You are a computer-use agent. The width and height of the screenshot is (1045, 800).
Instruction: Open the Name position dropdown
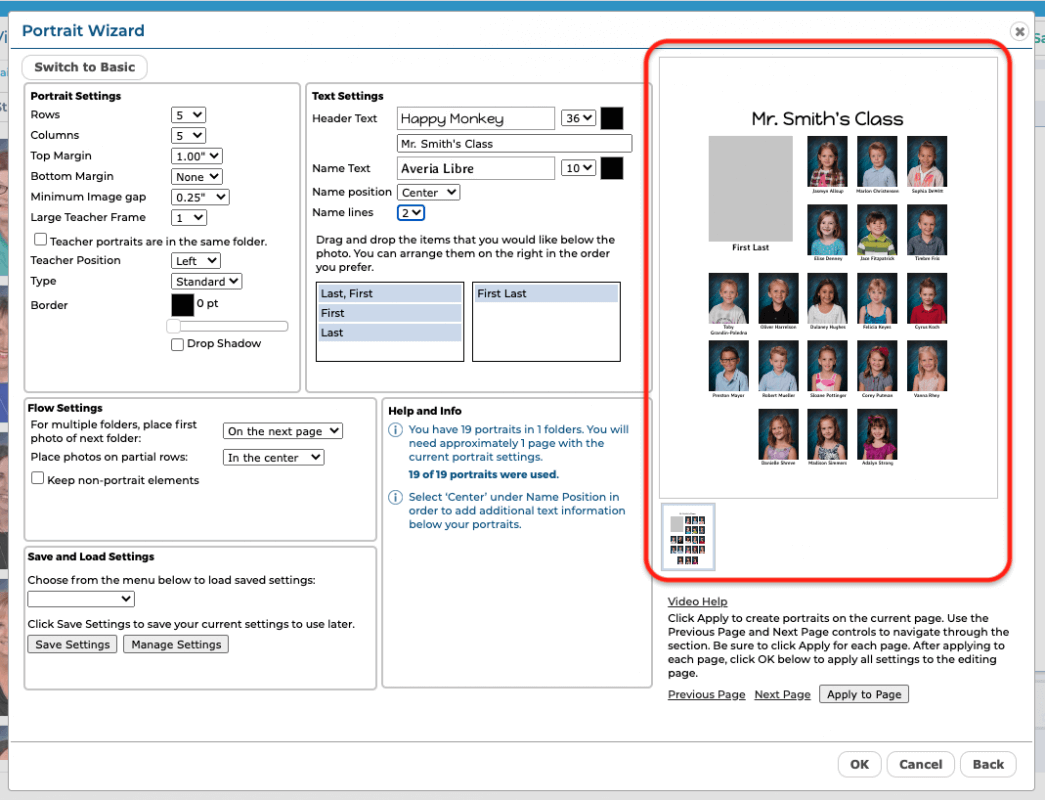click(428, 192)
